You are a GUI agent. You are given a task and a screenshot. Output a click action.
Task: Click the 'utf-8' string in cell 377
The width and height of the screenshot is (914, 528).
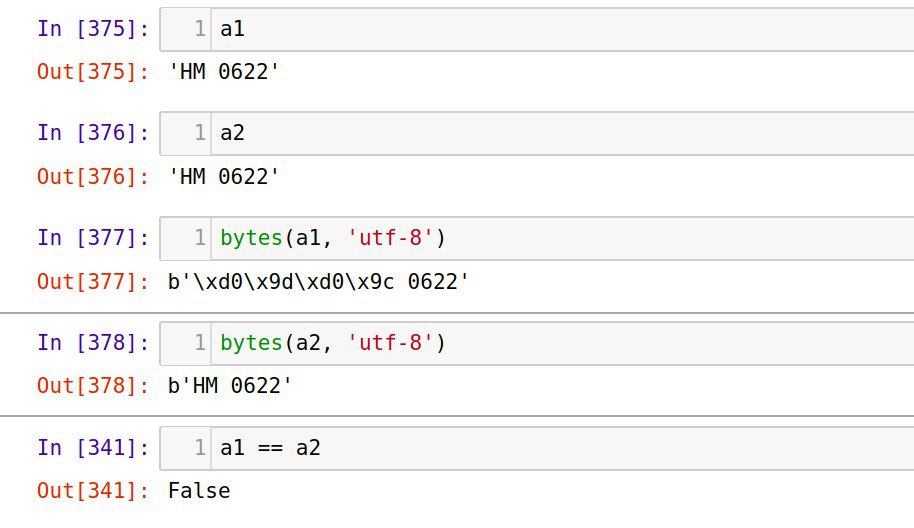pyautogui.click(x=391, y=238)
